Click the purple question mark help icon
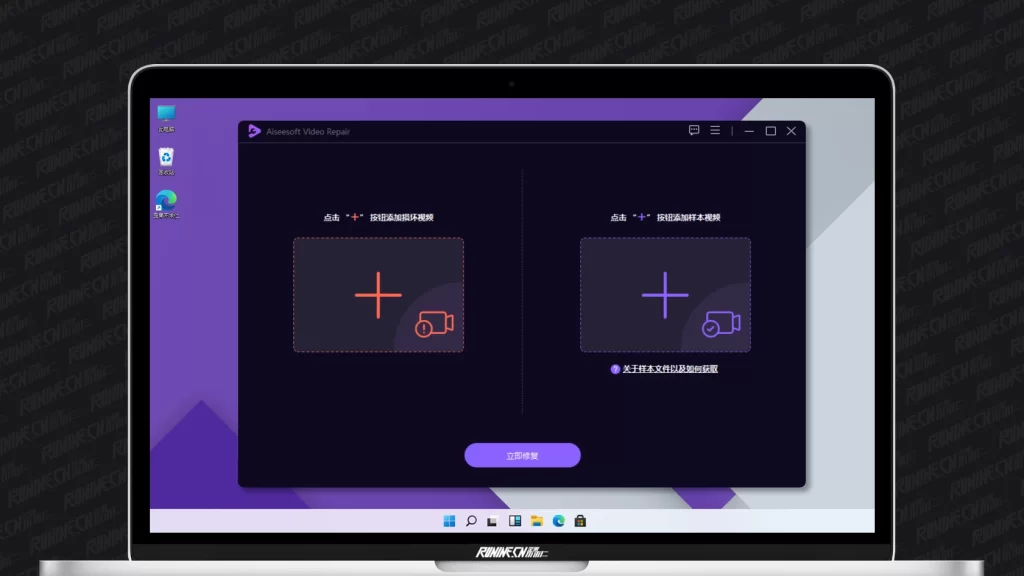This screenshot has height=576, width=1024. pyautogui.click(x=615, y=369)
